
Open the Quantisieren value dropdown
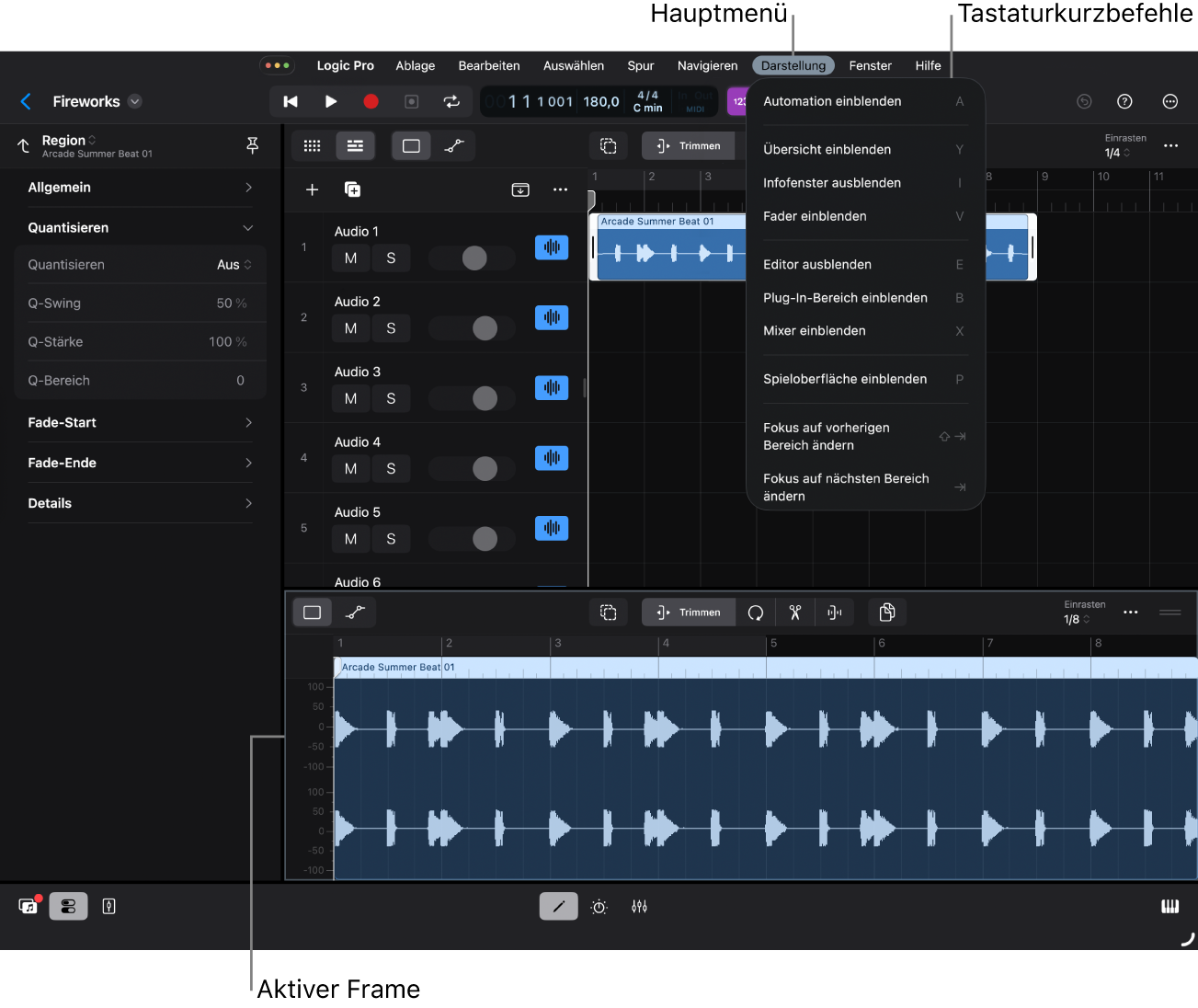pyautogui.click(x=234, y=265)
